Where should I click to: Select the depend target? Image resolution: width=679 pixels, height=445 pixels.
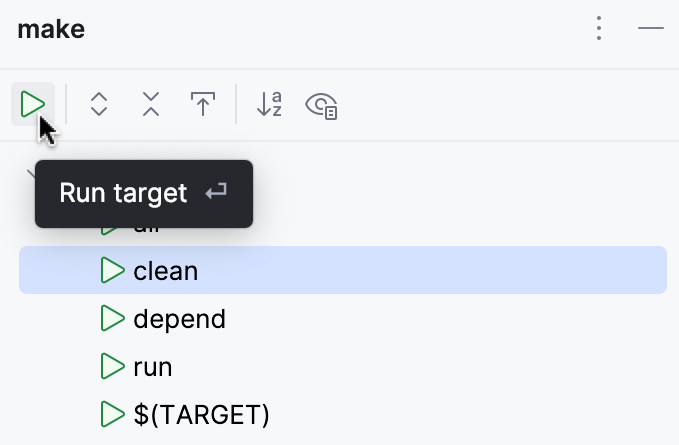click(179, 319)
